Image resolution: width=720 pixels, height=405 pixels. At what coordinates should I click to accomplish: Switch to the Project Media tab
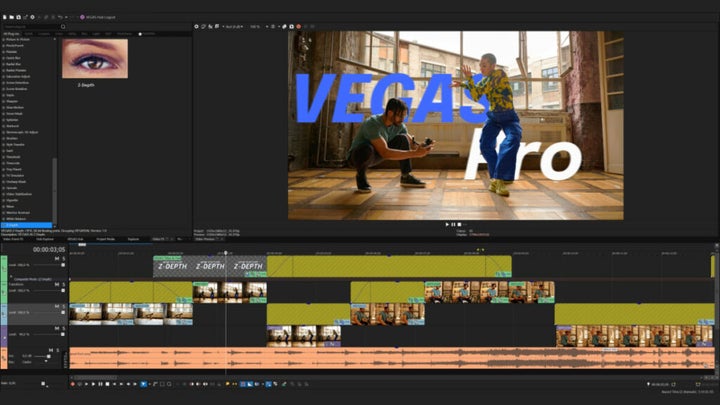tap(105, 239)
